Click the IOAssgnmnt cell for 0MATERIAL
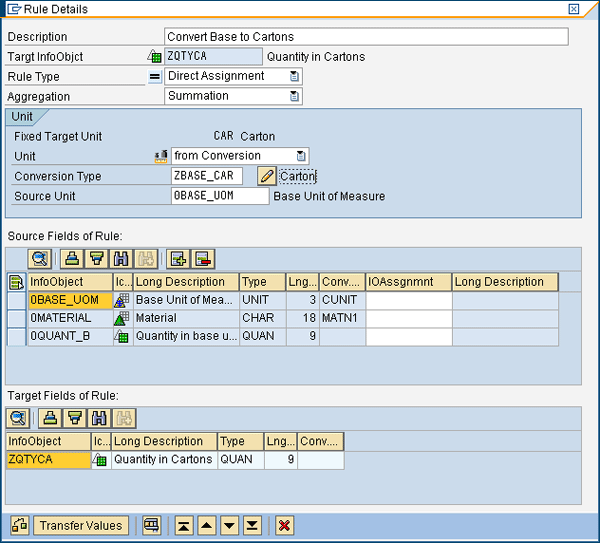600x543 pixels. click(409, 318)
